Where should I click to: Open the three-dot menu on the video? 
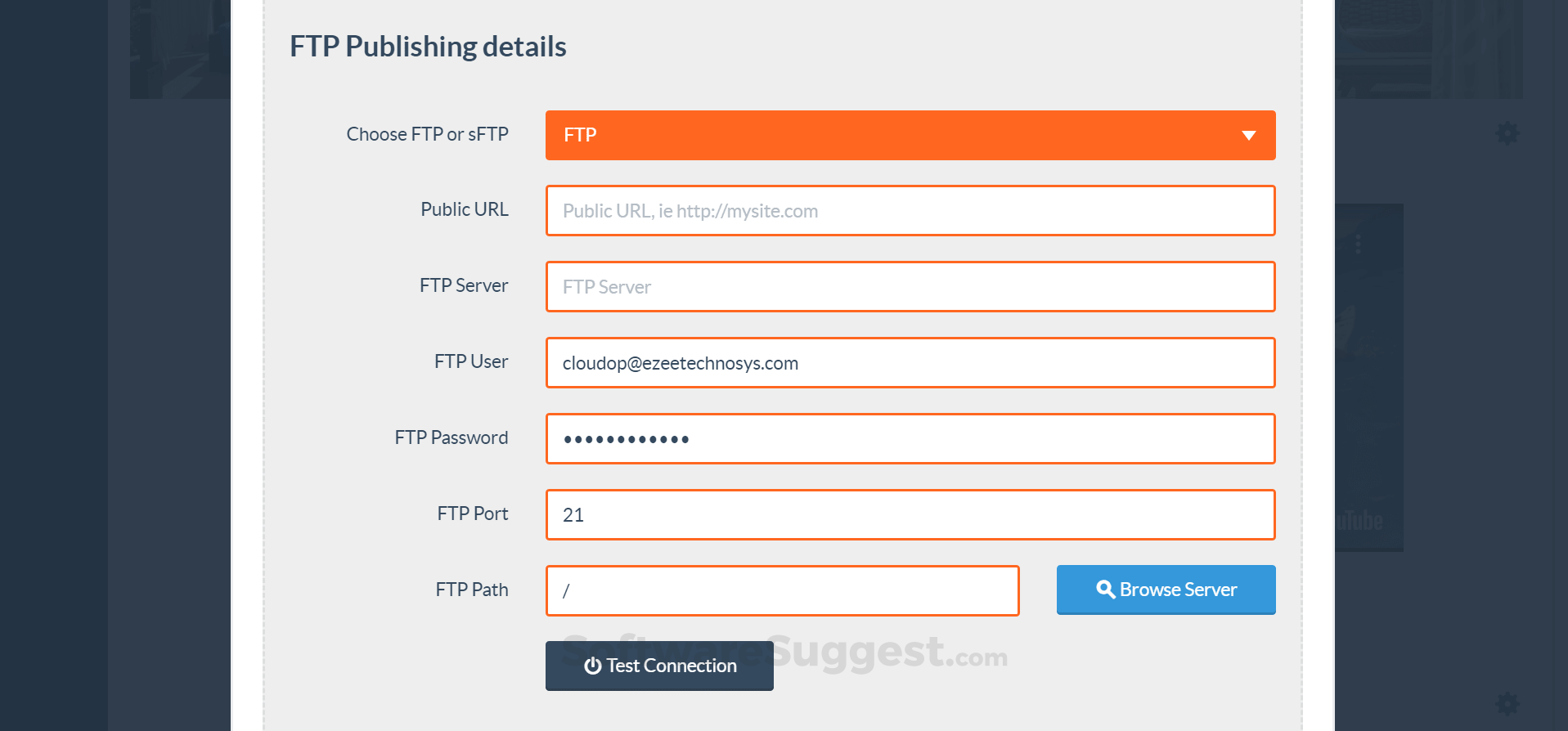(1358, 244)
